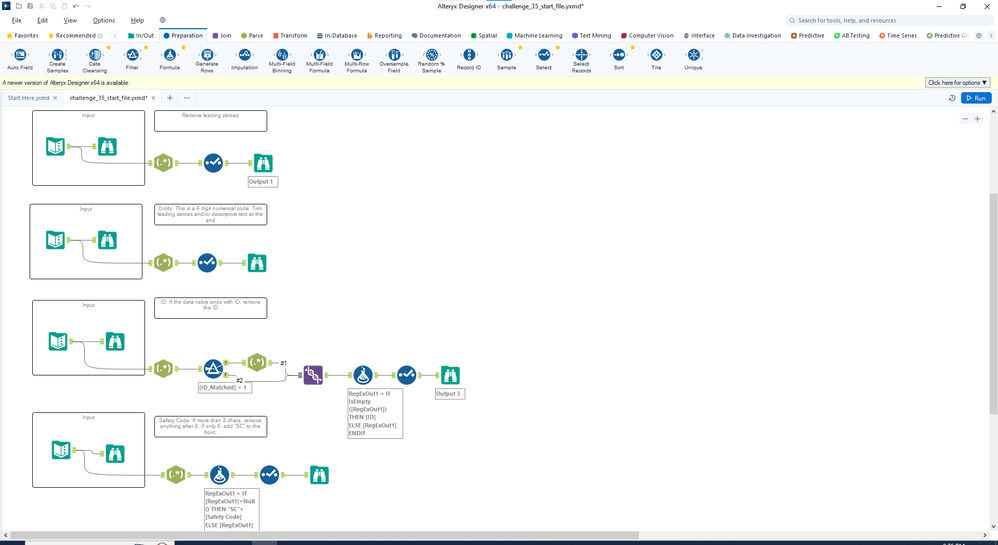Select the Generate Rows tool
This screenshot has height=545, width=998.
207,55
